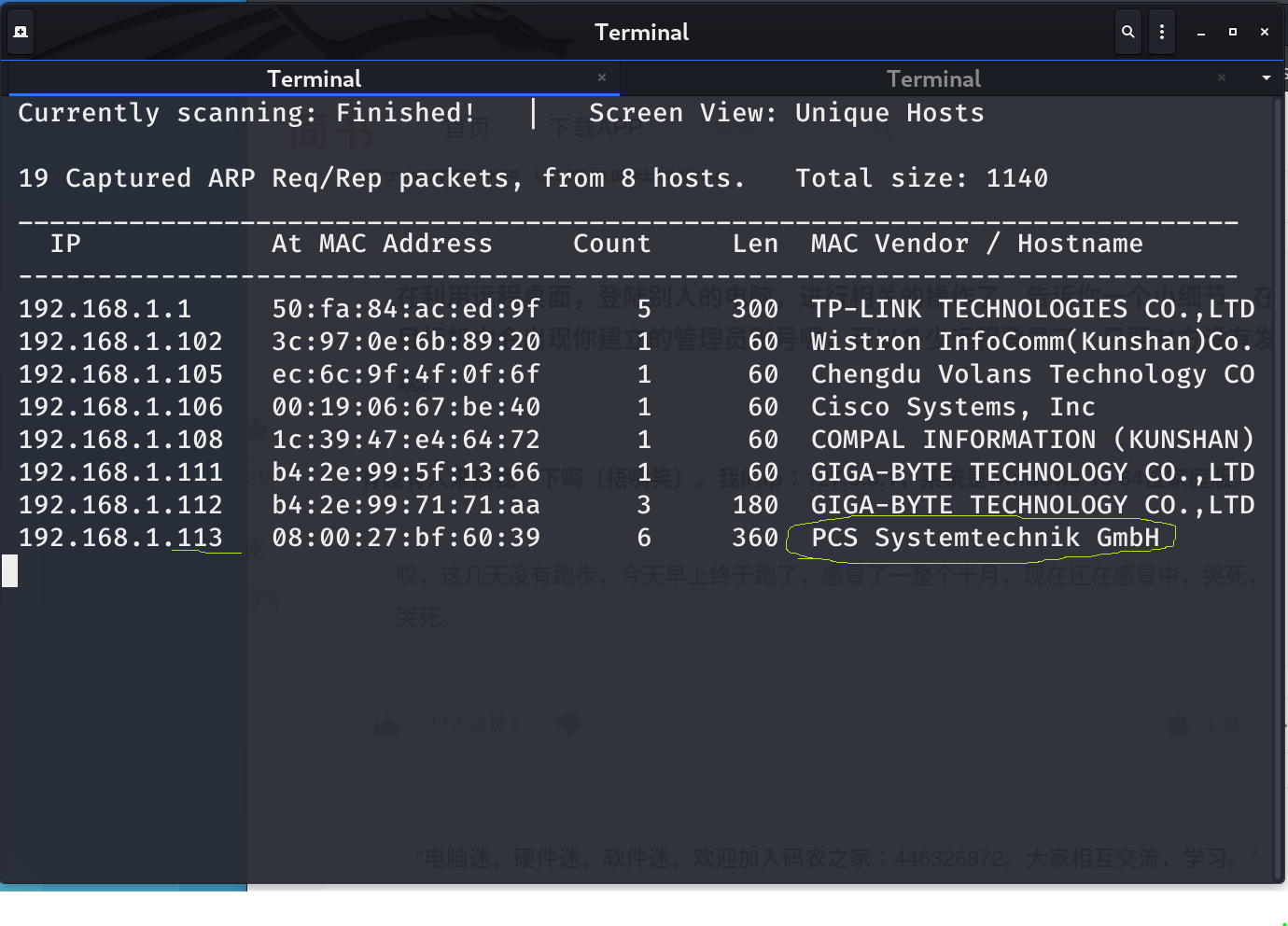Viewport: 1288px width, 926px height.
Task: Click the PCS Systemtechnik GmbH vendor text
Action: point(985,538)
